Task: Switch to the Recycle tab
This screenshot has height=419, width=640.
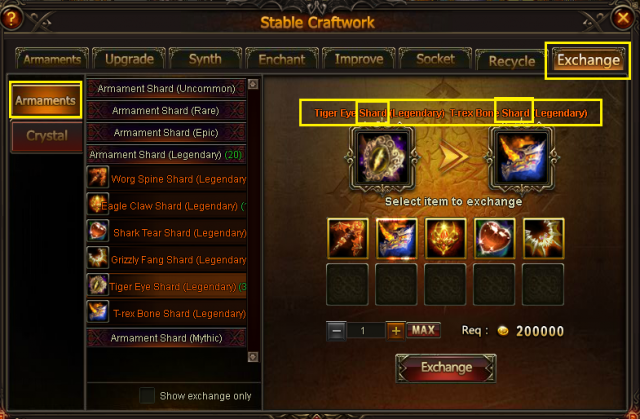Action: tap(512, 60)
